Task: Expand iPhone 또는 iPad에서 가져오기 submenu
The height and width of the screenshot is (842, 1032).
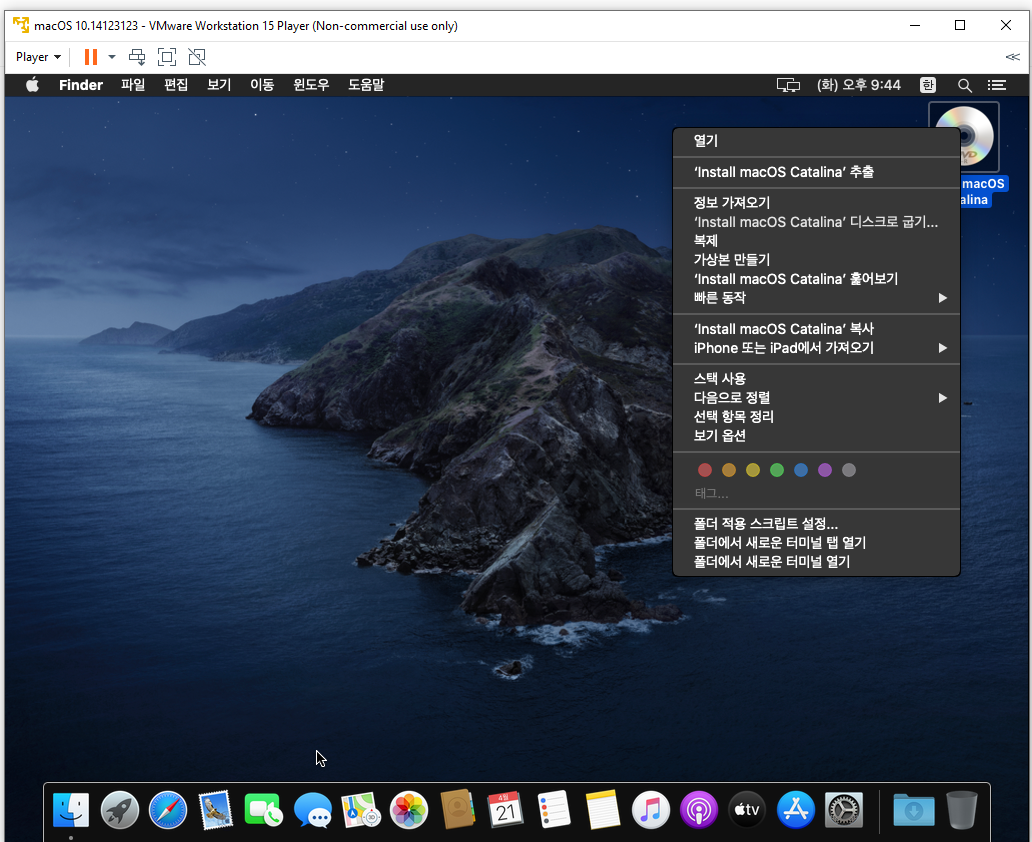Action: 816,348
